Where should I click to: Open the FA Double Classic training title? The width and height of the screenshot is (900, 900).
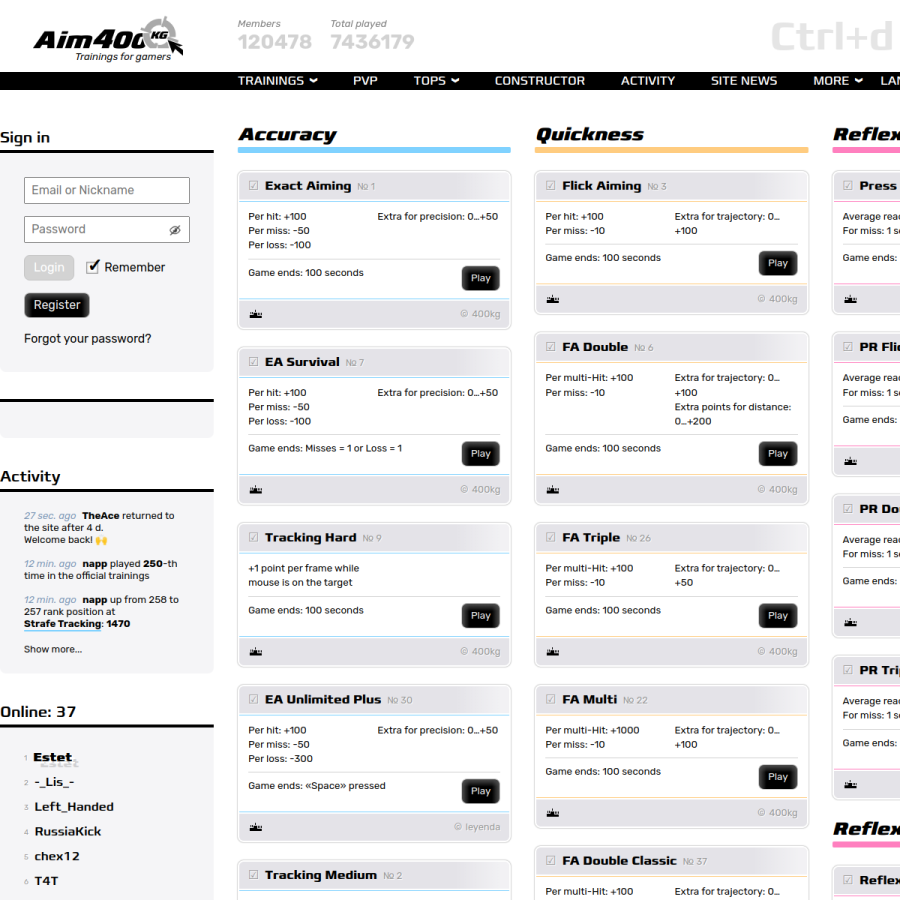click(x=619, y=861)
